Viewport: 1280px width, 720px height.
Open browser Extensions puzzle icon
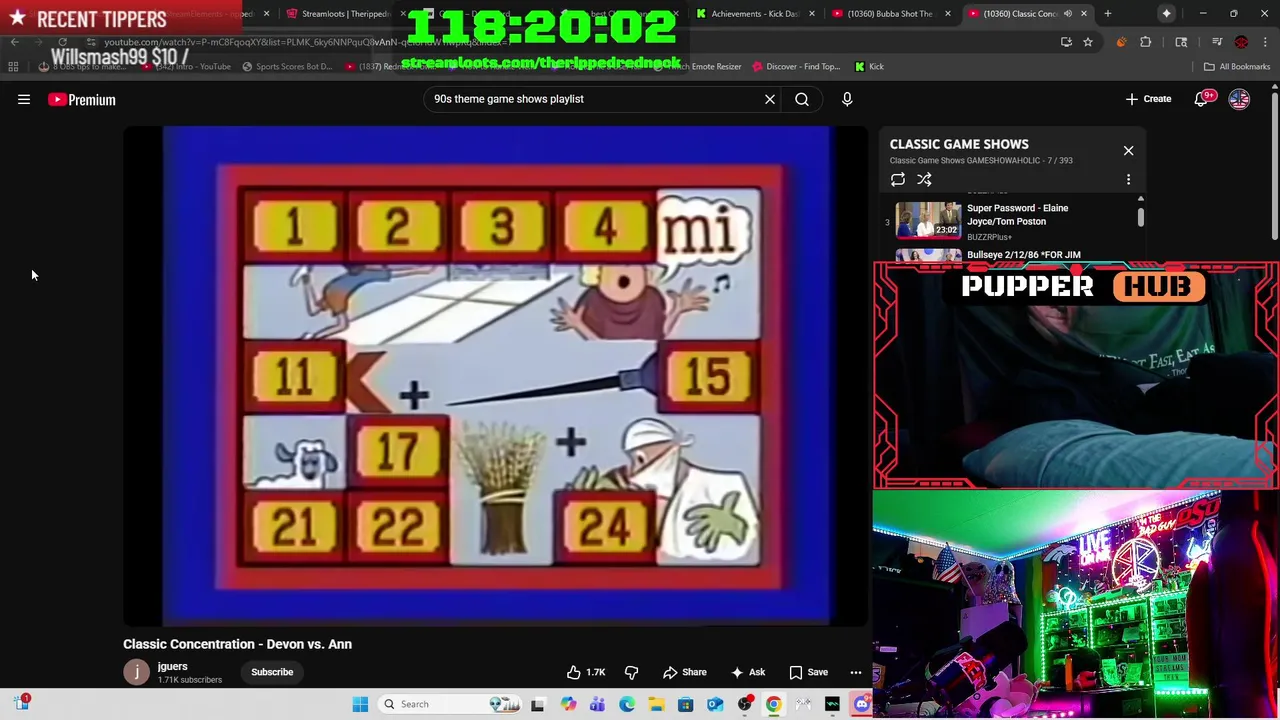[1146, 42]
